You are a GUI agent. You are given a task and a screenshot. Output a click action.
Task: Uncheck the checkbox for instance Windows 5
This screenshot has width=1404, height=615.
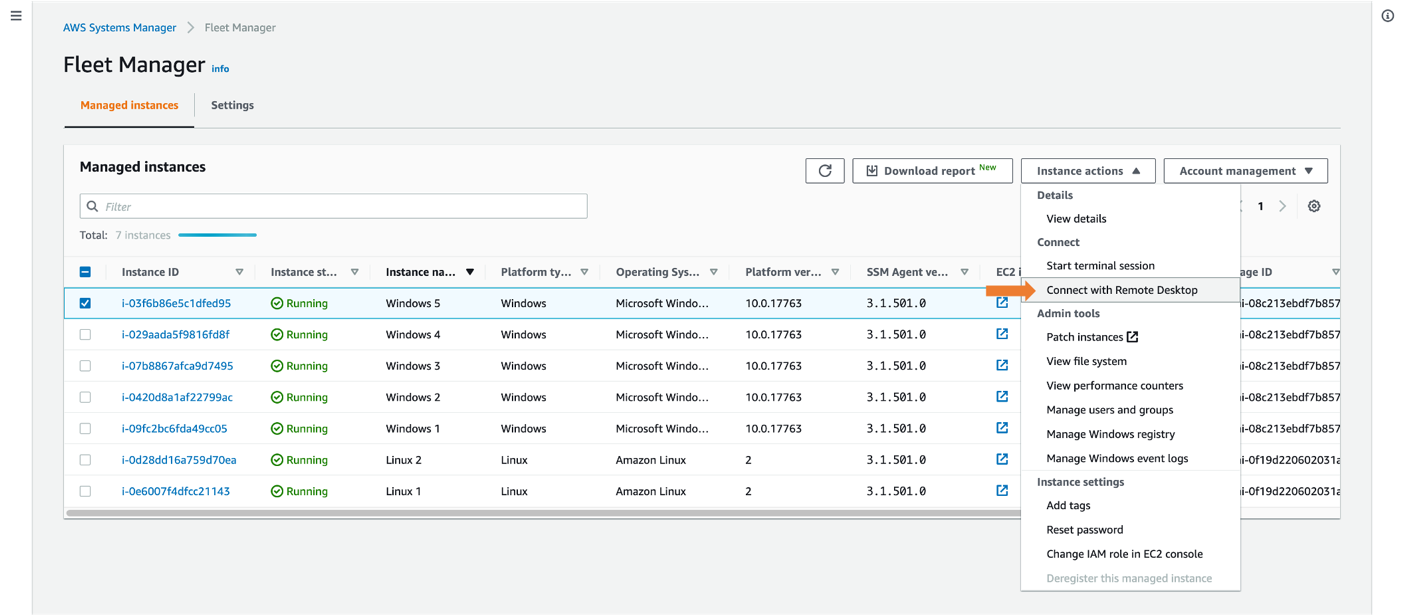click(x=85, y=302)
